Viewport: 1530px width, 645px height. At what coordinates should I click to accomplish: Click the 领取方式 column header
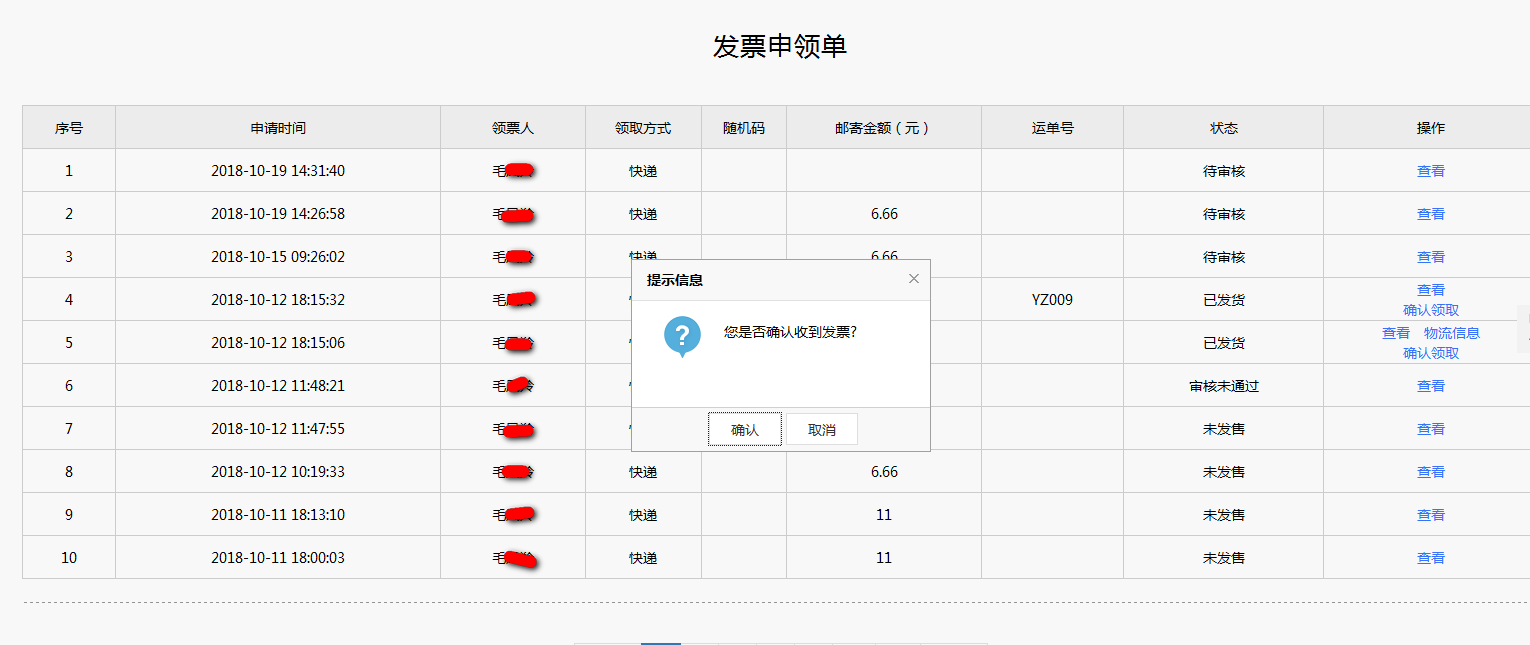[643, 128]
